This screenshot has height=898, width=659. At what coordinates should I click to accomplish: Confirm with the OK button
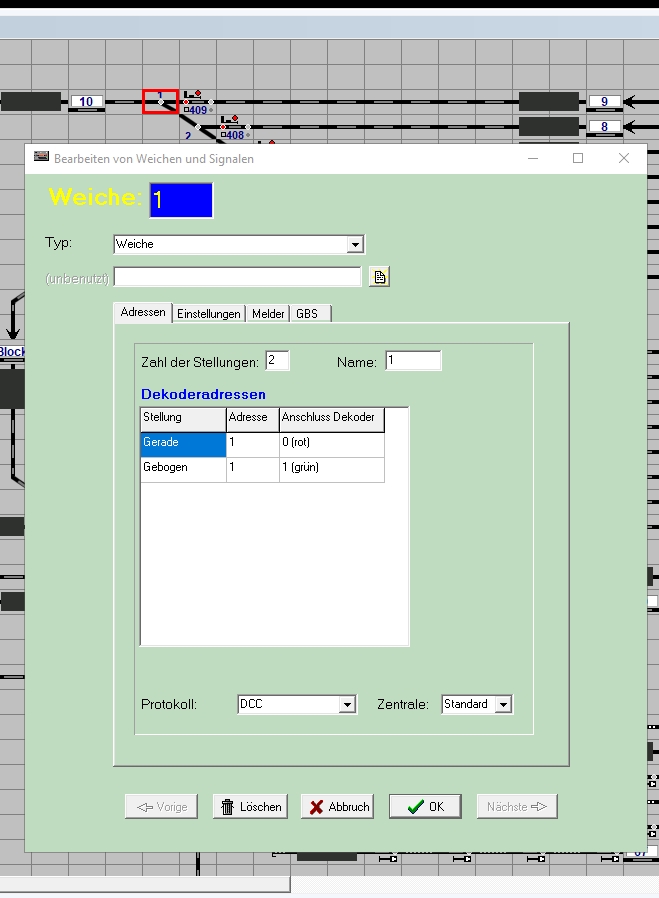tap(425, 807)
